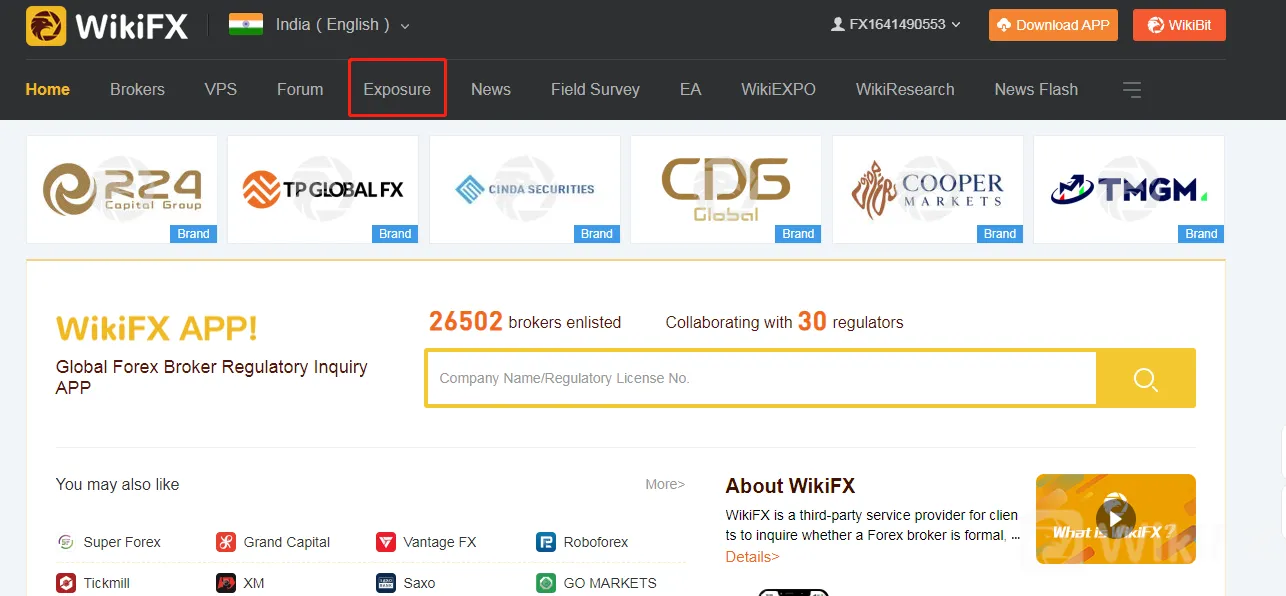
Task: Click the WikiFX logo
Action: (107, 25)
